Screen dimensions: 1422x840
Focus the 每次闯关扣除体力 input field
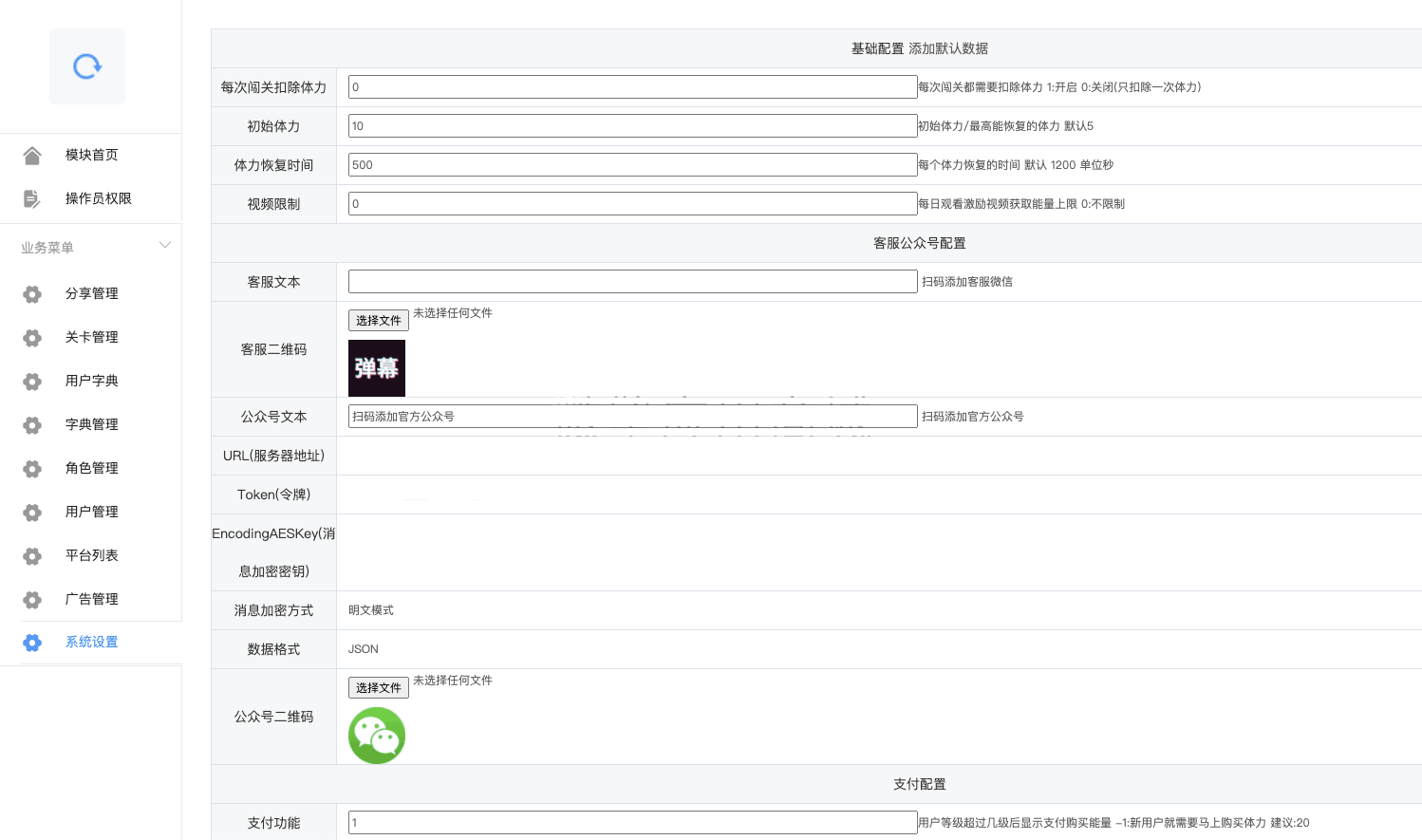pyautogui.click(x=632, y=87)
